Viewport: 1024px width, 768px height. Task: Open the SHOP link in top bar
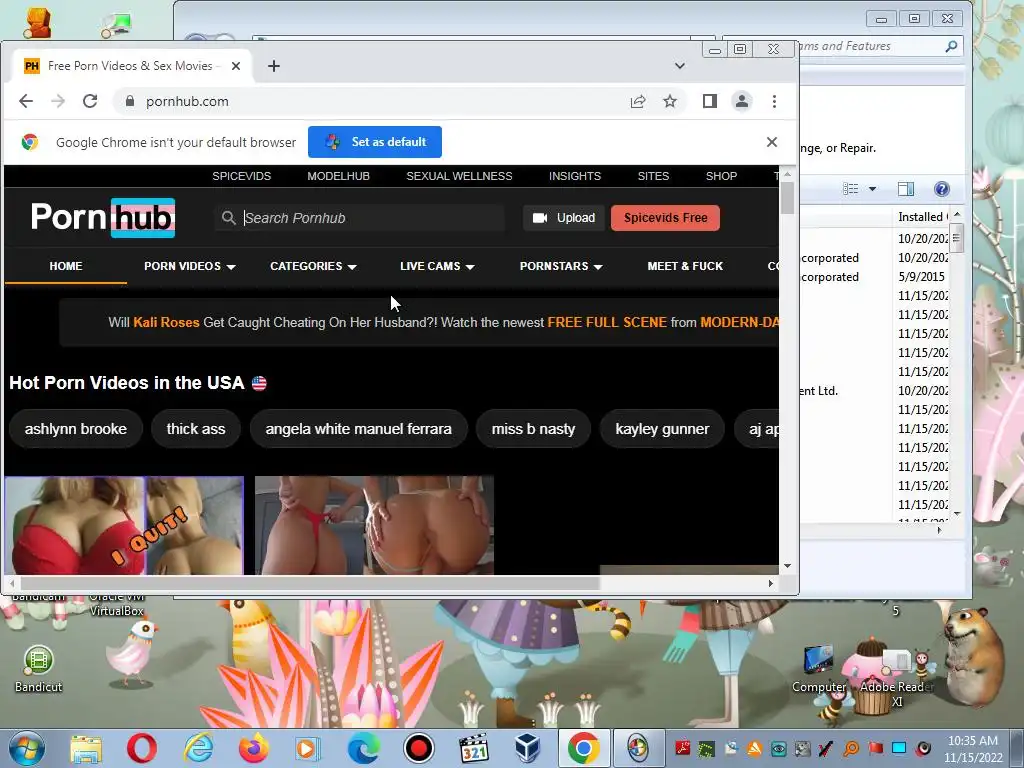click(721, 176)
